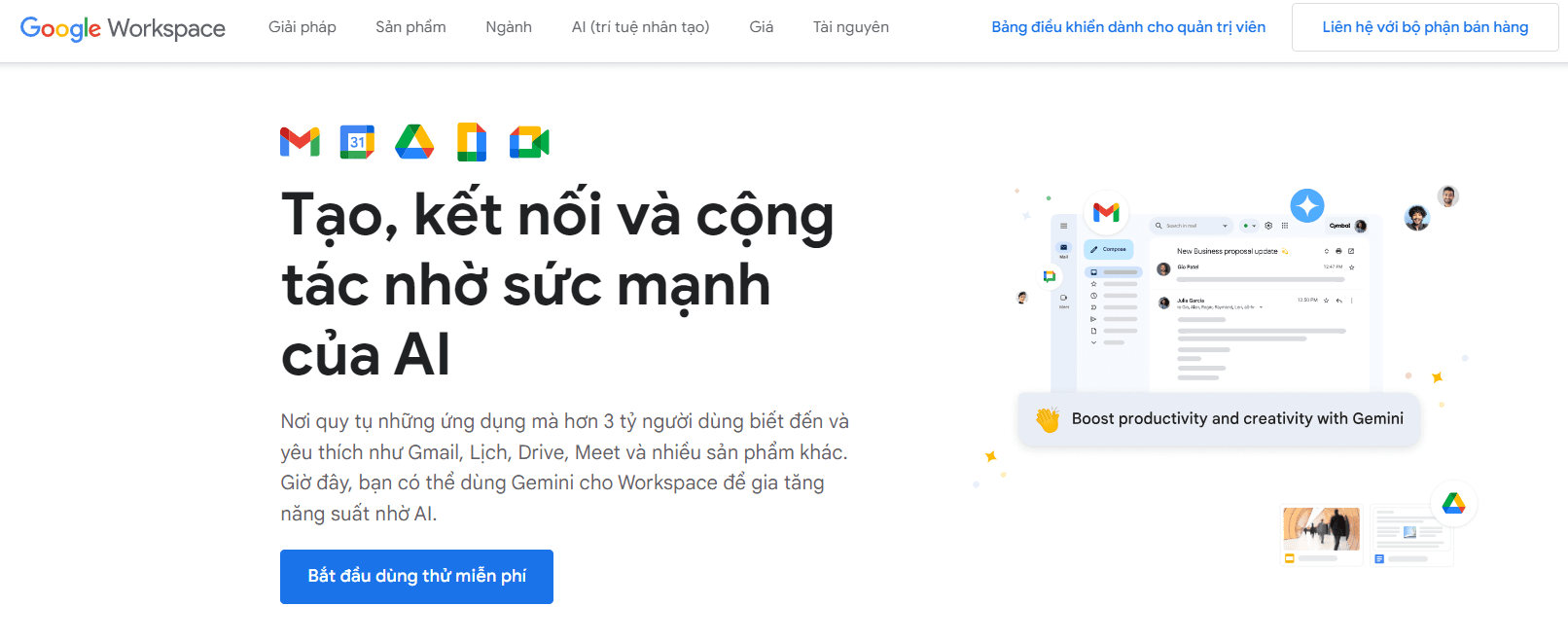Open AI (trí tuệ nhân tạo) menu
This screenshot has width=1568, height=642.
click(x=640, y=27)
